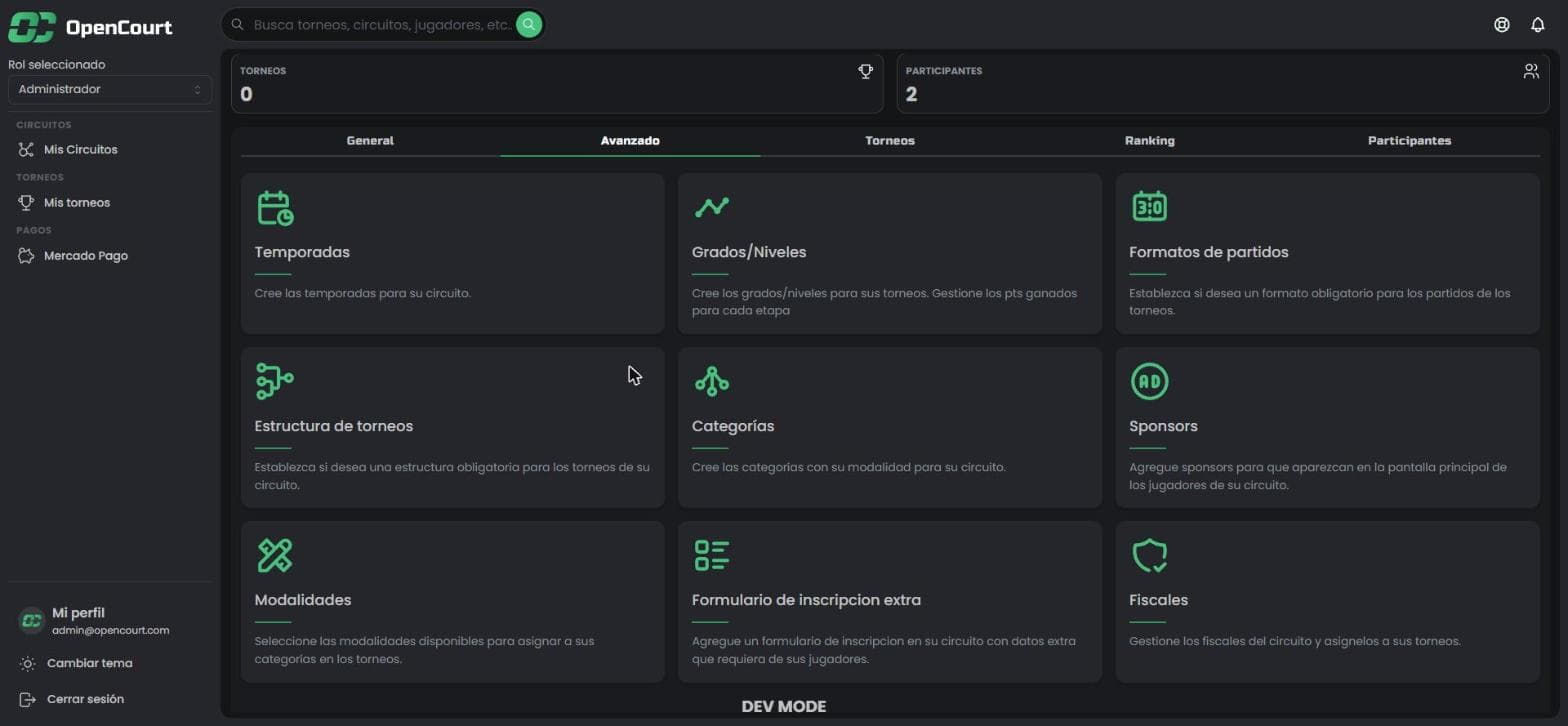Click the people icon in Participantes card

(1531, 71)
